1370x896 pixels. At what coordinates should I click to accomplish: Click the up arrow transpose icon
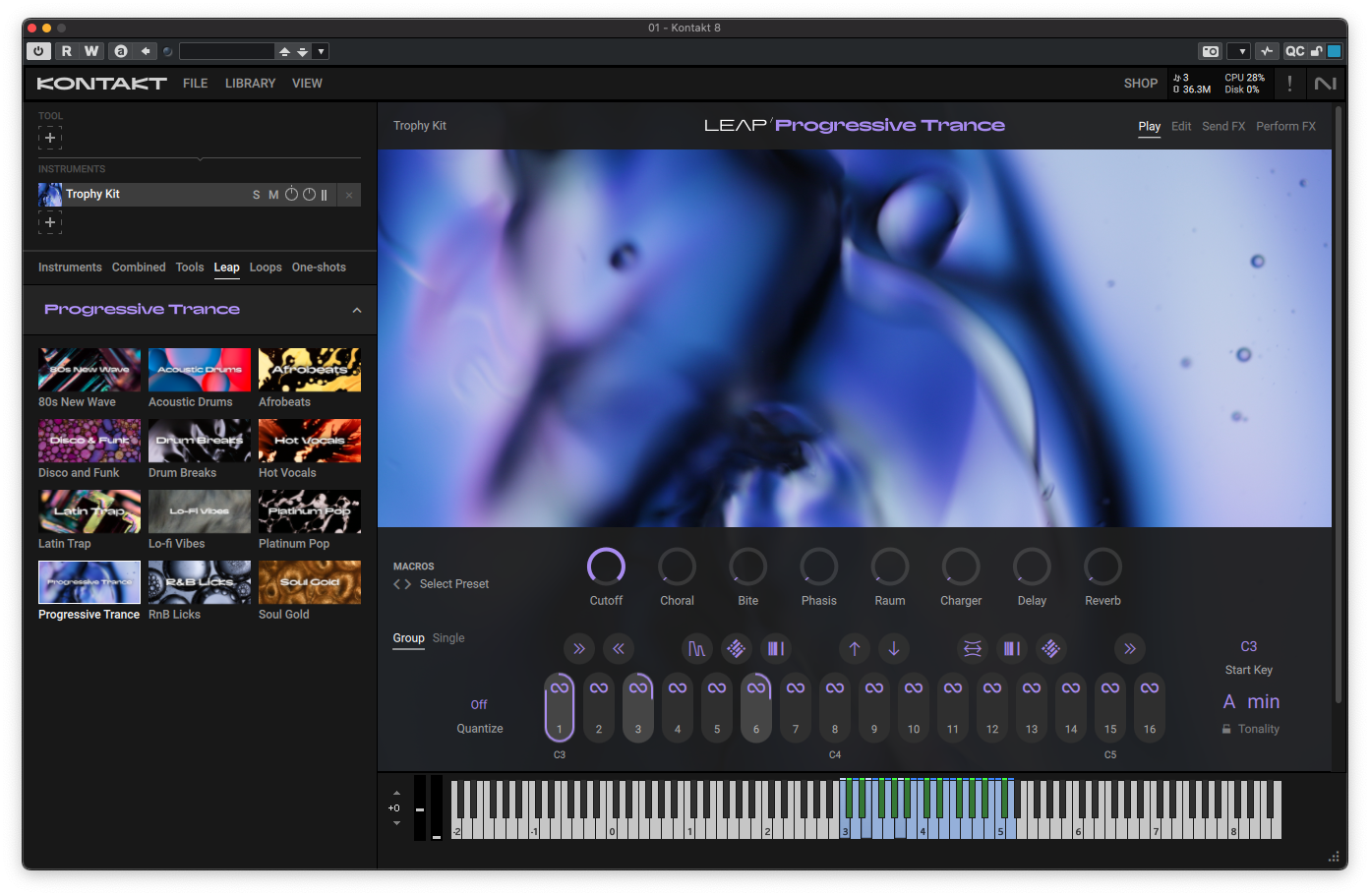855,648
